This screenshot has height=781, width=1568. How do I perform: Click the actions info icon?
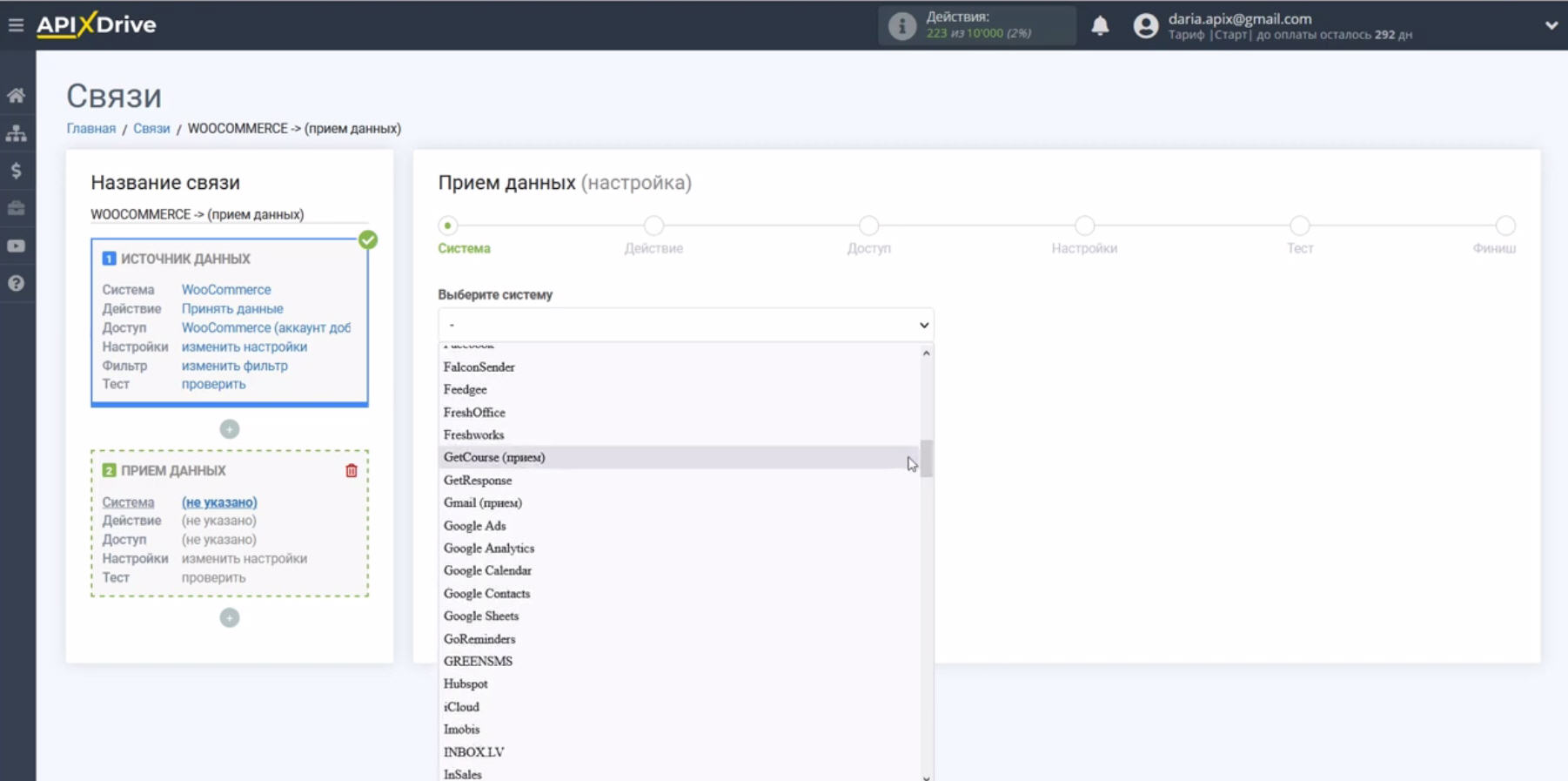901,26
